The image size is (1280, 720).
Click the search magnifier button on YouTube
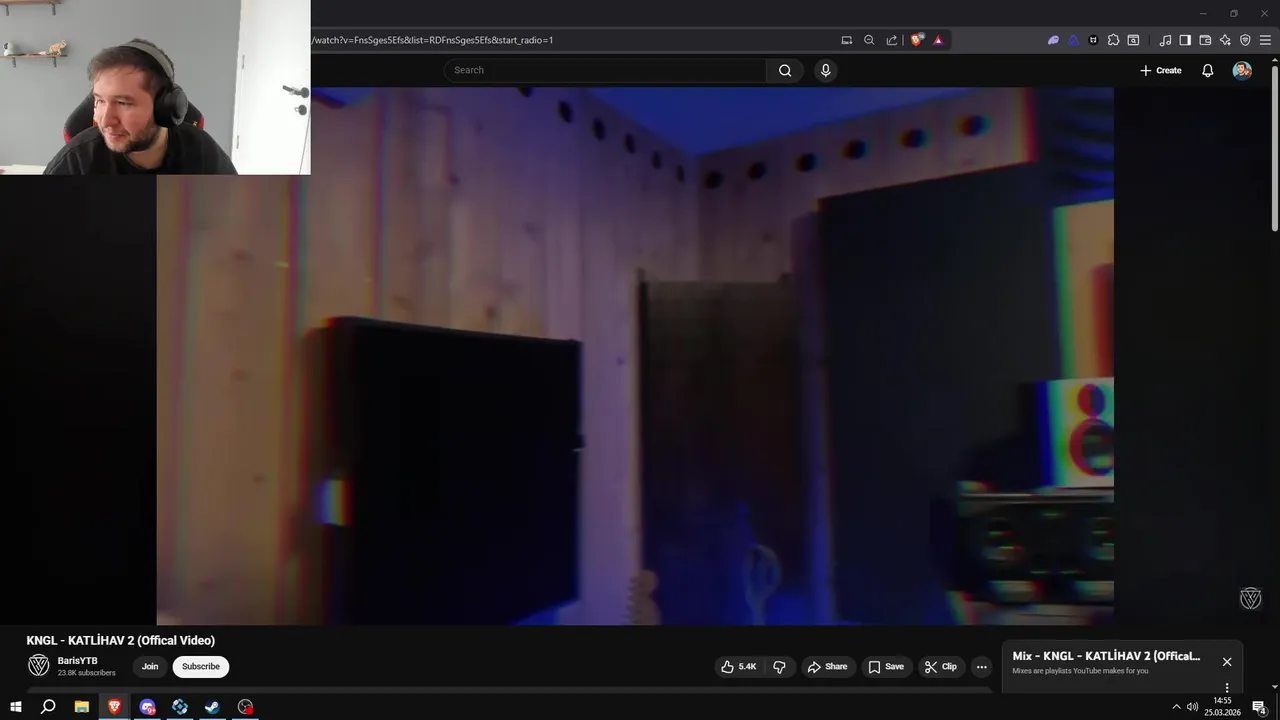[x=785, y=70]
